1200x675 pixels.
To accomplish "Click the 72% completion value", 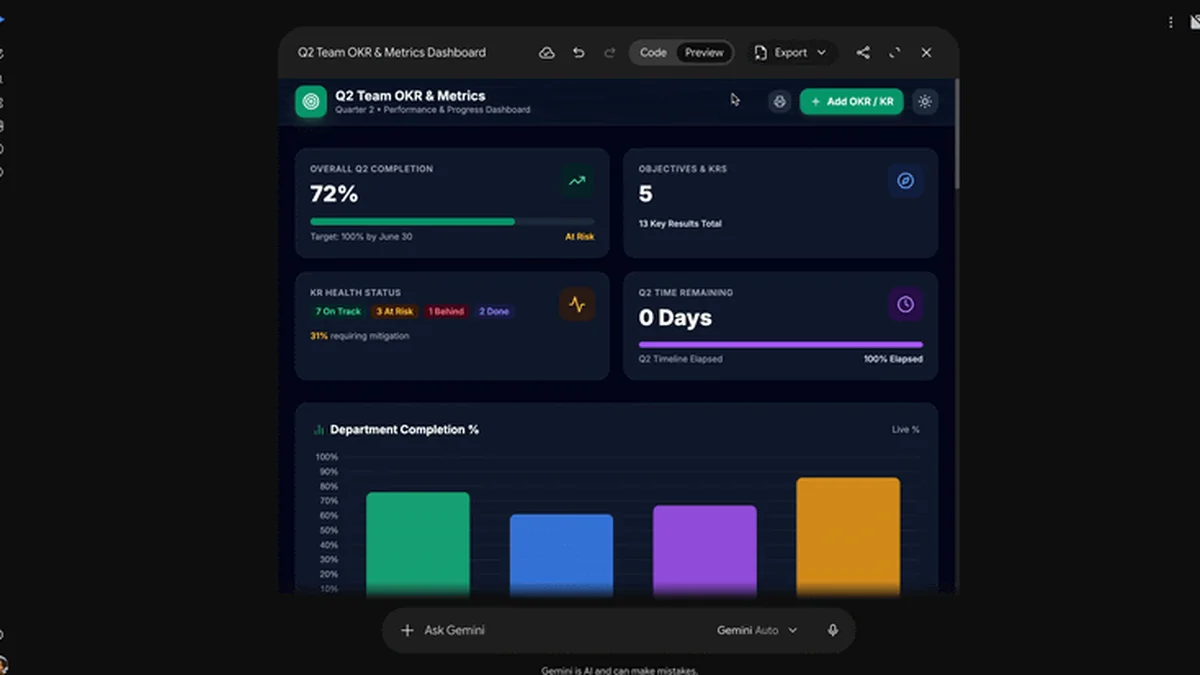I will (334, 194).
